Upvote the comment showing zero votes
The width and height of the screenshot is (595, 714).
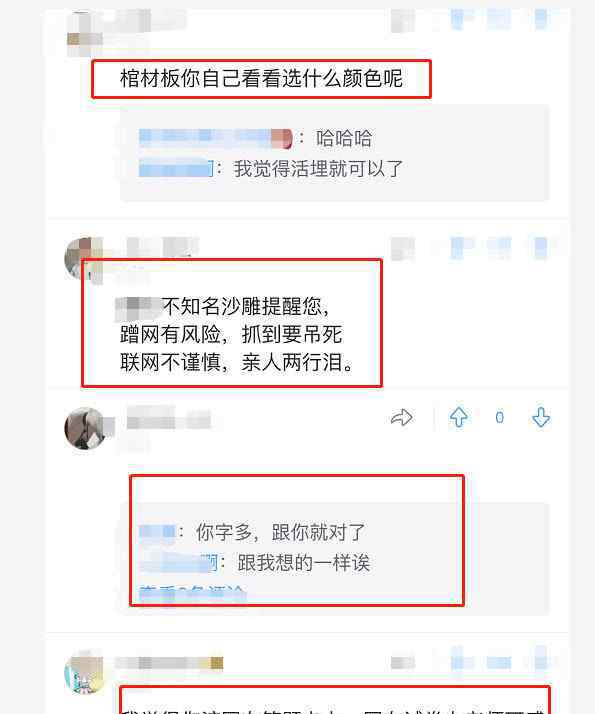(458, 417)
